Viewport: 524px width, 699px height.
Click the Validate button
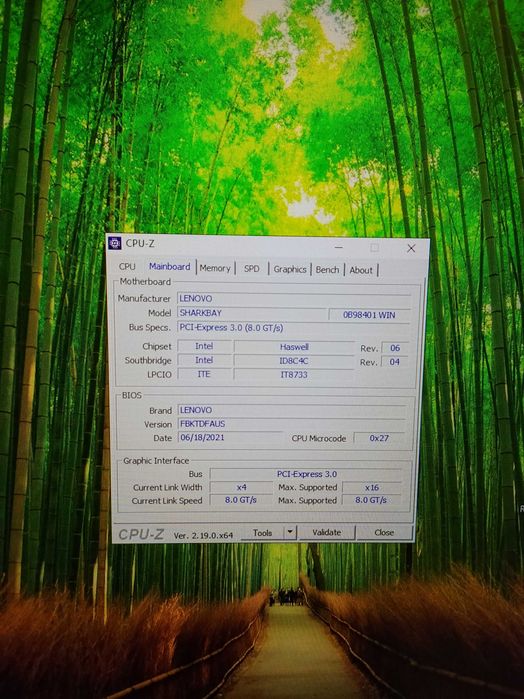pos(327,532)
